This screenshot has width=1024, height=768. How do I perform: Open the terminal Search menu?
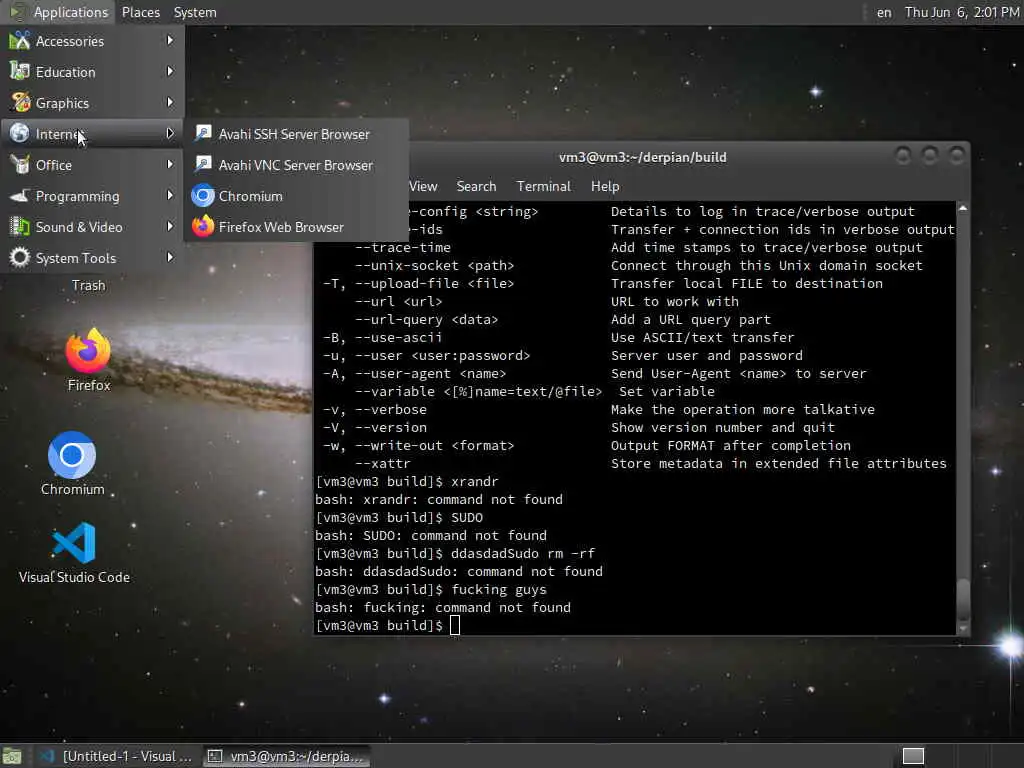476,186
